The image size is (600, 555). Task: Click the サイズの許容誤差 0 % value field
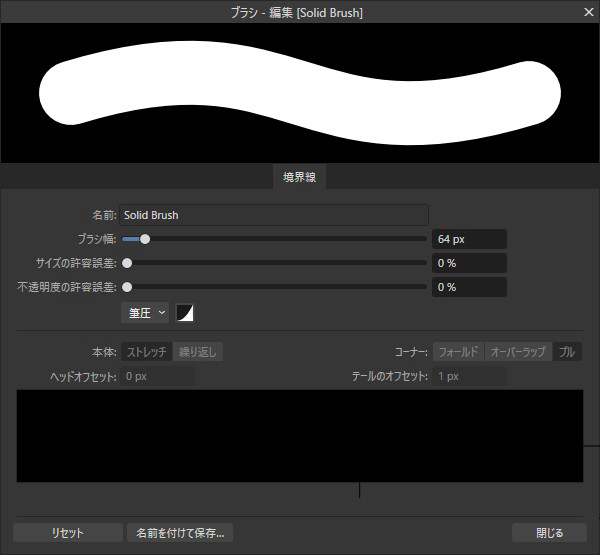[469, 263]
